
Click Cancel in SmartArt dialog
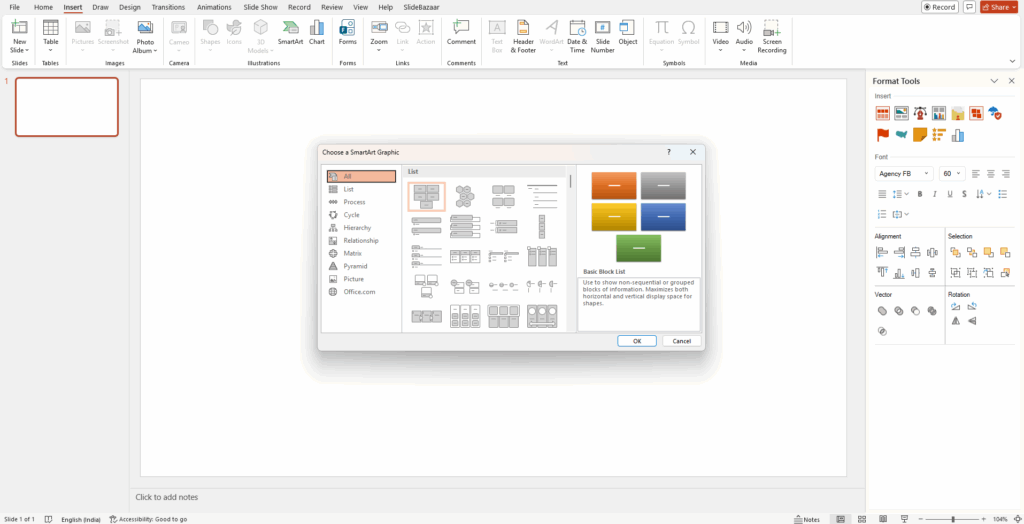tap(681, 341)
